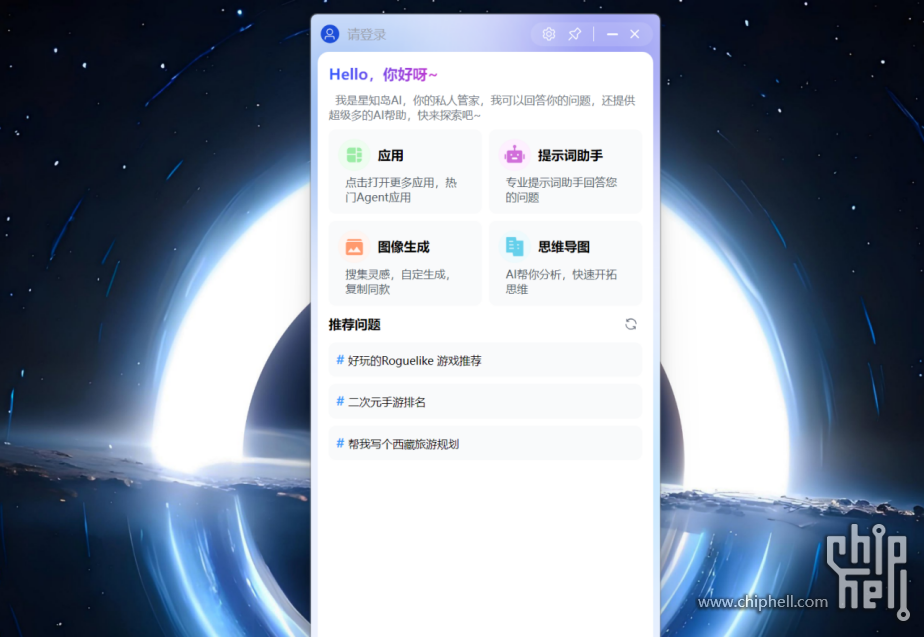Open the 思维导图 card title

coord(563,247)
